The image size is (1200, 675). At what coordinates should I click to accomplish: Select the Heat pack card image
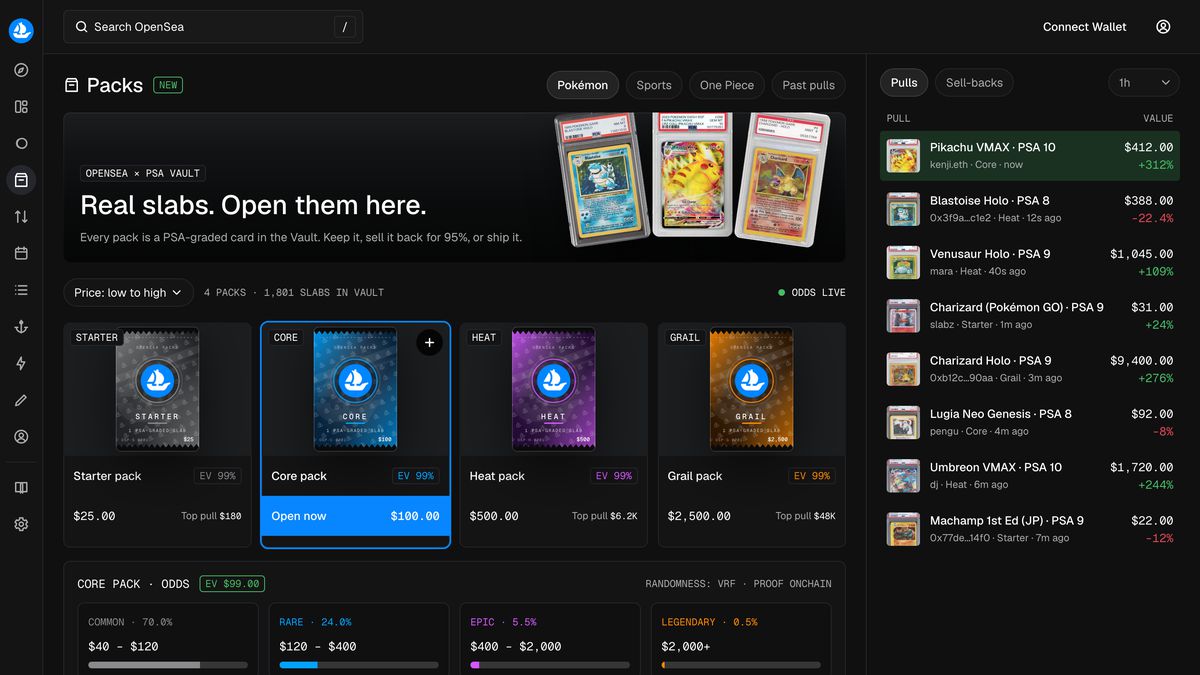553,389
